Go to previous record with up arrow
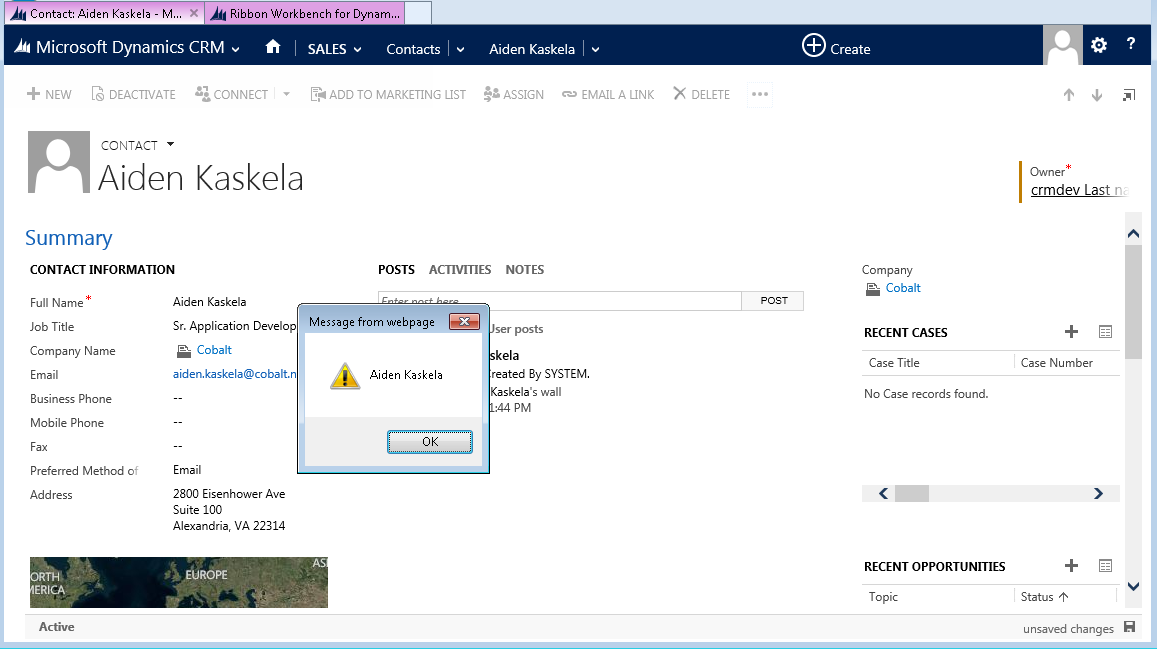This screenshot has height=649, width=1157. [1069, 95]
